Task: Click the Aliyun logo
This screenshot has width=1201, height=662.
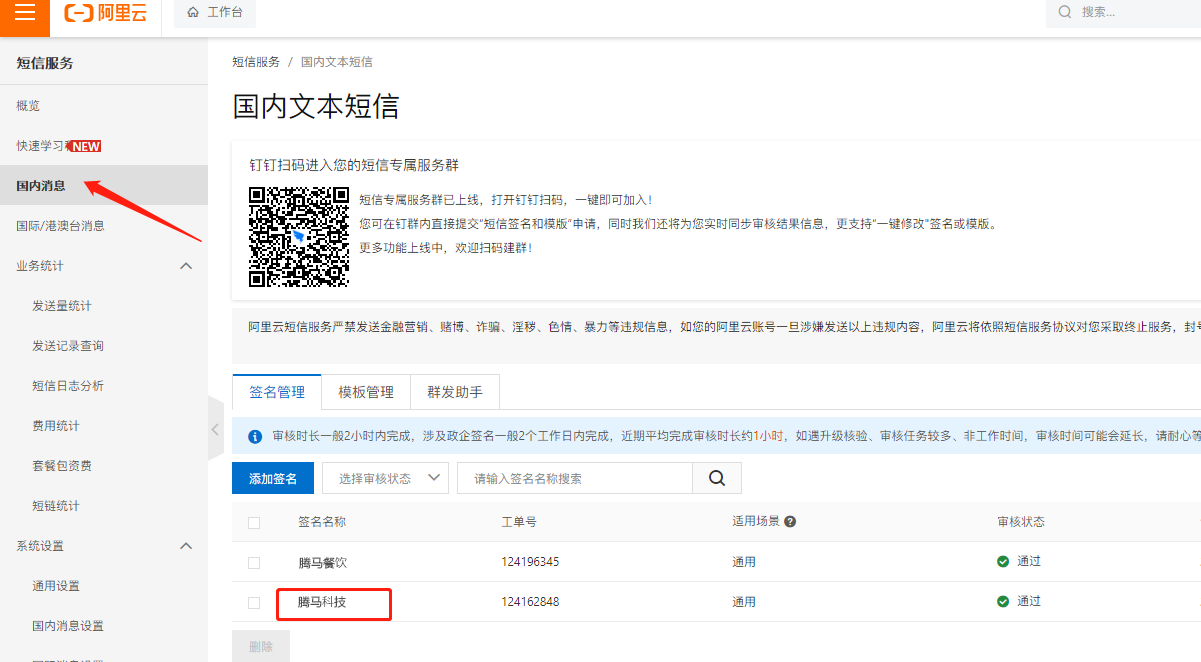Action: coord(105,13)
